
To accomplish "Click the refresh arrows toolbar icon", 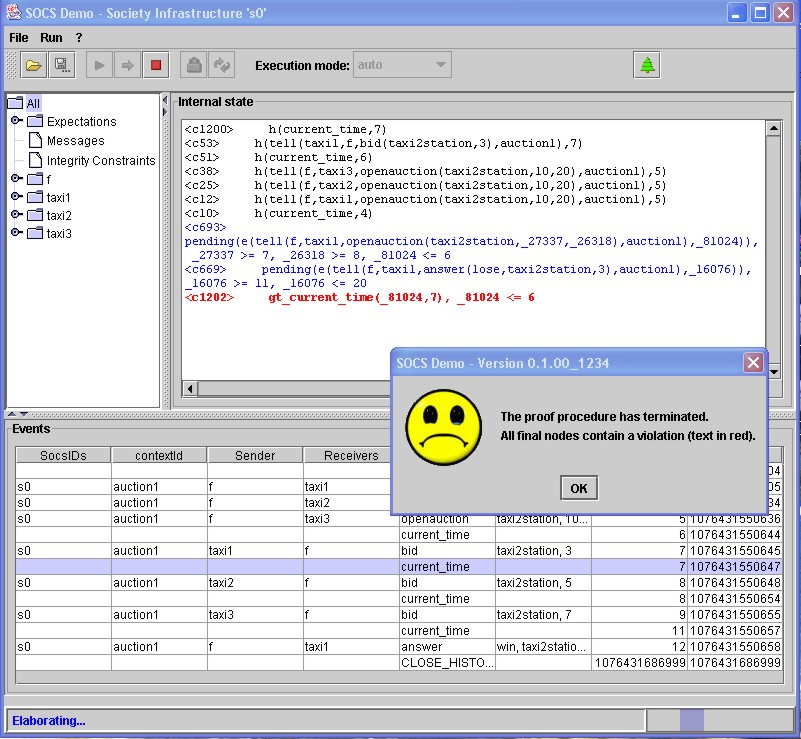I will [x=222, y=66].
